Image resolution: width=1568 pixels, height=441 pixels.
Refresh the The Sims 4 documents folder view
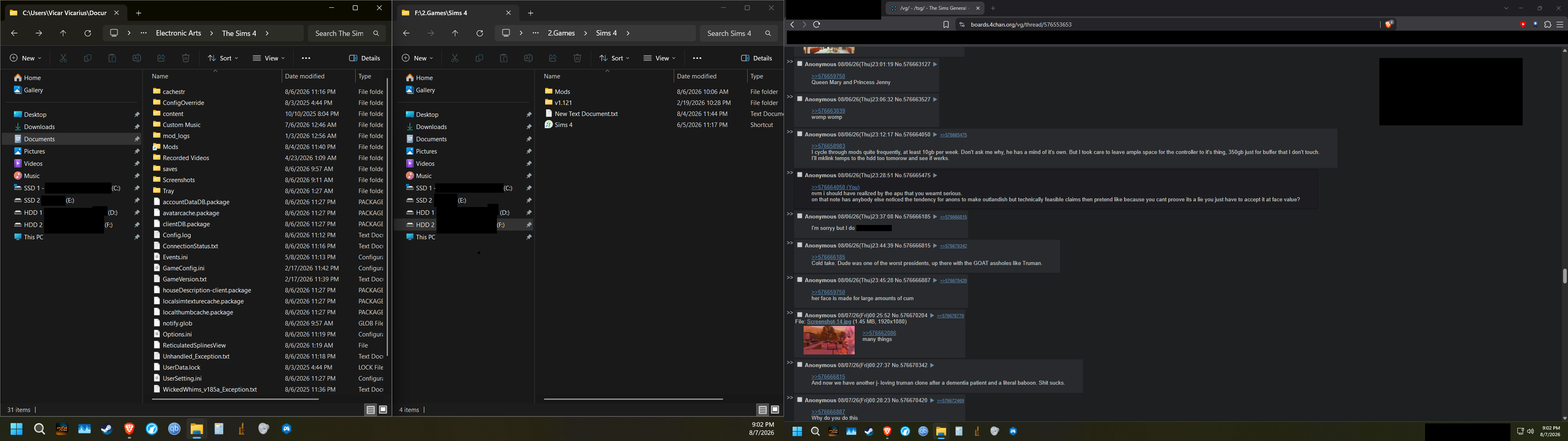tap(88, 33)
